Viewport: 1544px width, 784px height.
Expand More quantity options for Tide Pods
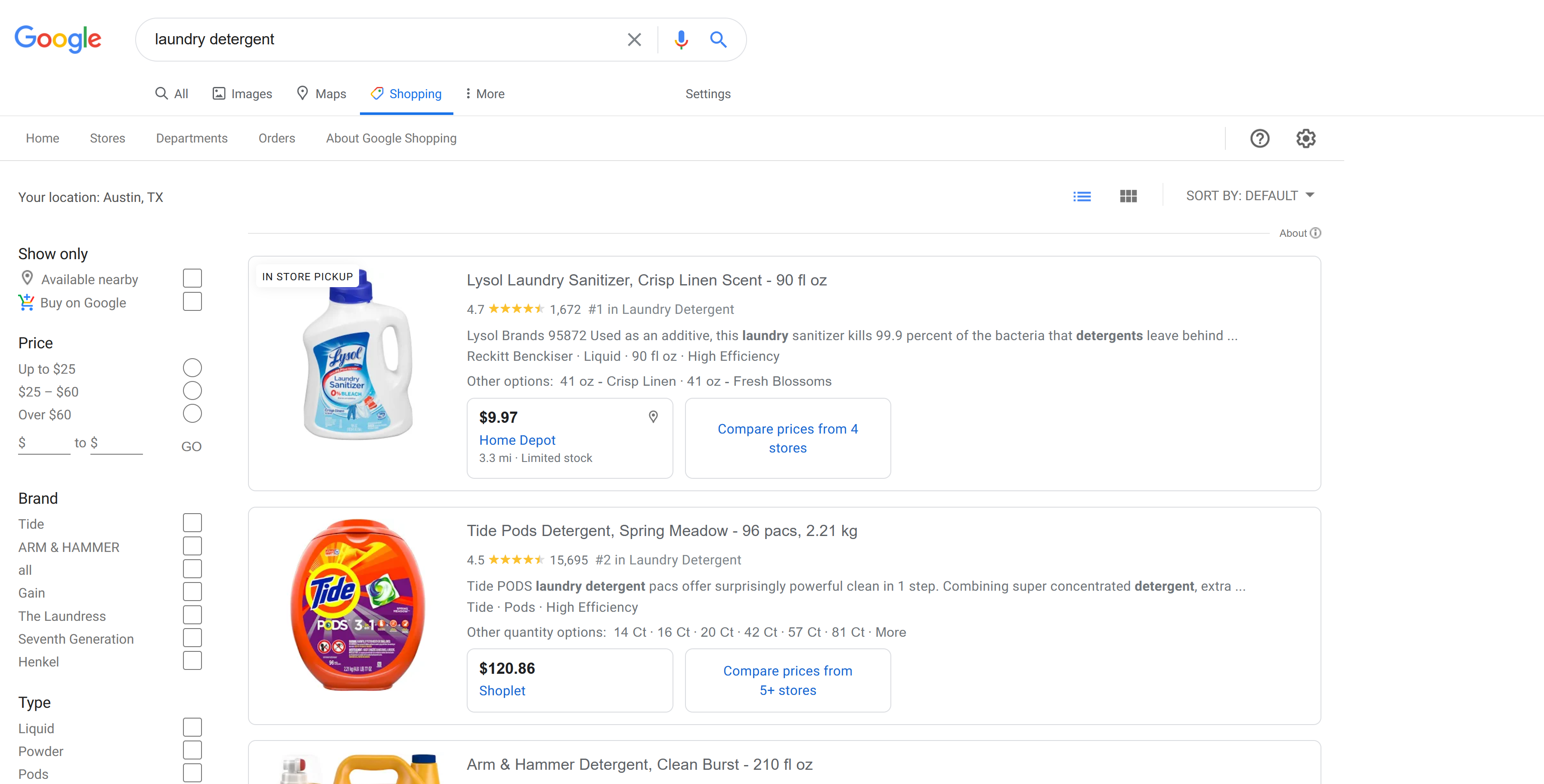[x=890, y=632]
